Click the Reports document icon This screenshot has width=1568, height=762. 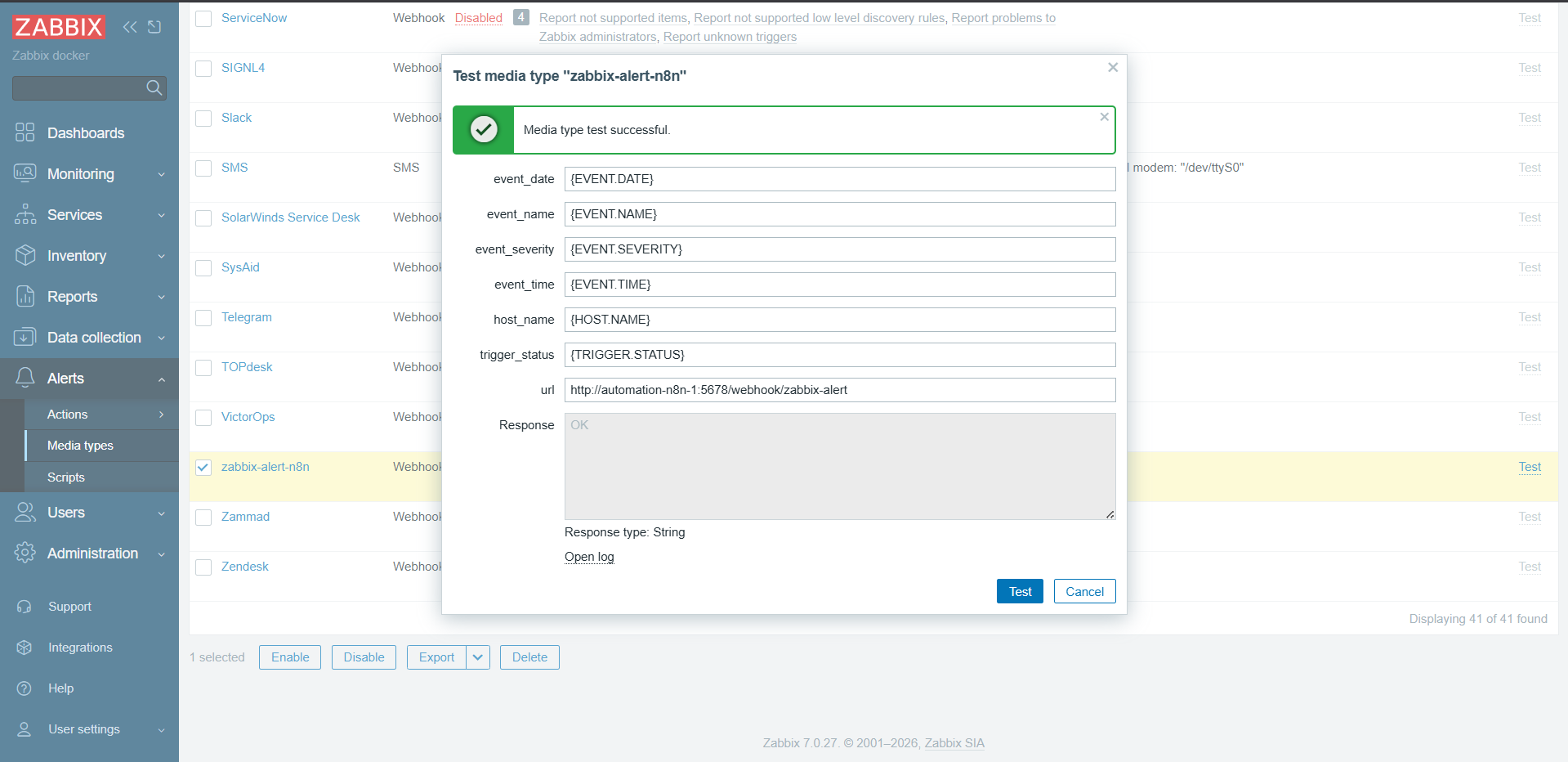click(25, 296)
